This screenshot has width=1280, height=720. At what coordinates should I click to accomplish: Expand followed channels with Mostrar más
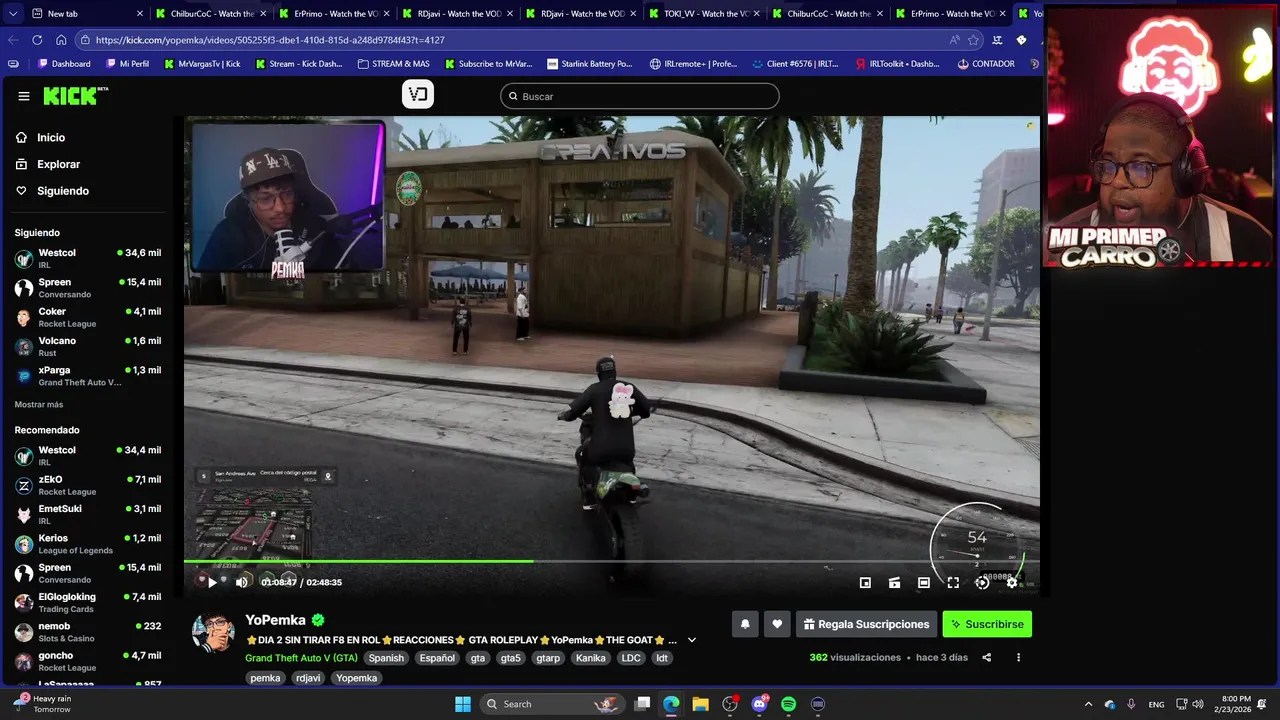point(39,405)
